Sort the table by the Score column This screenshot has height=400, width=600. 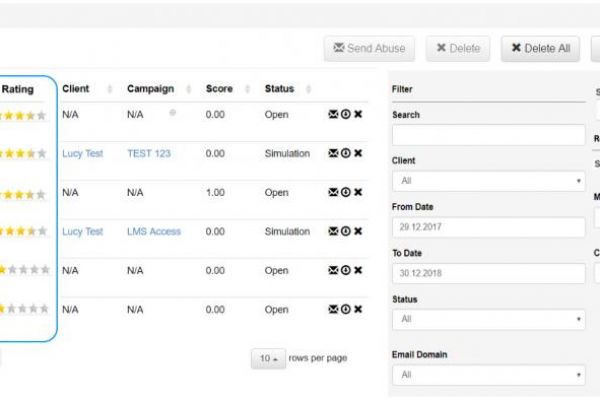point(219,89)
